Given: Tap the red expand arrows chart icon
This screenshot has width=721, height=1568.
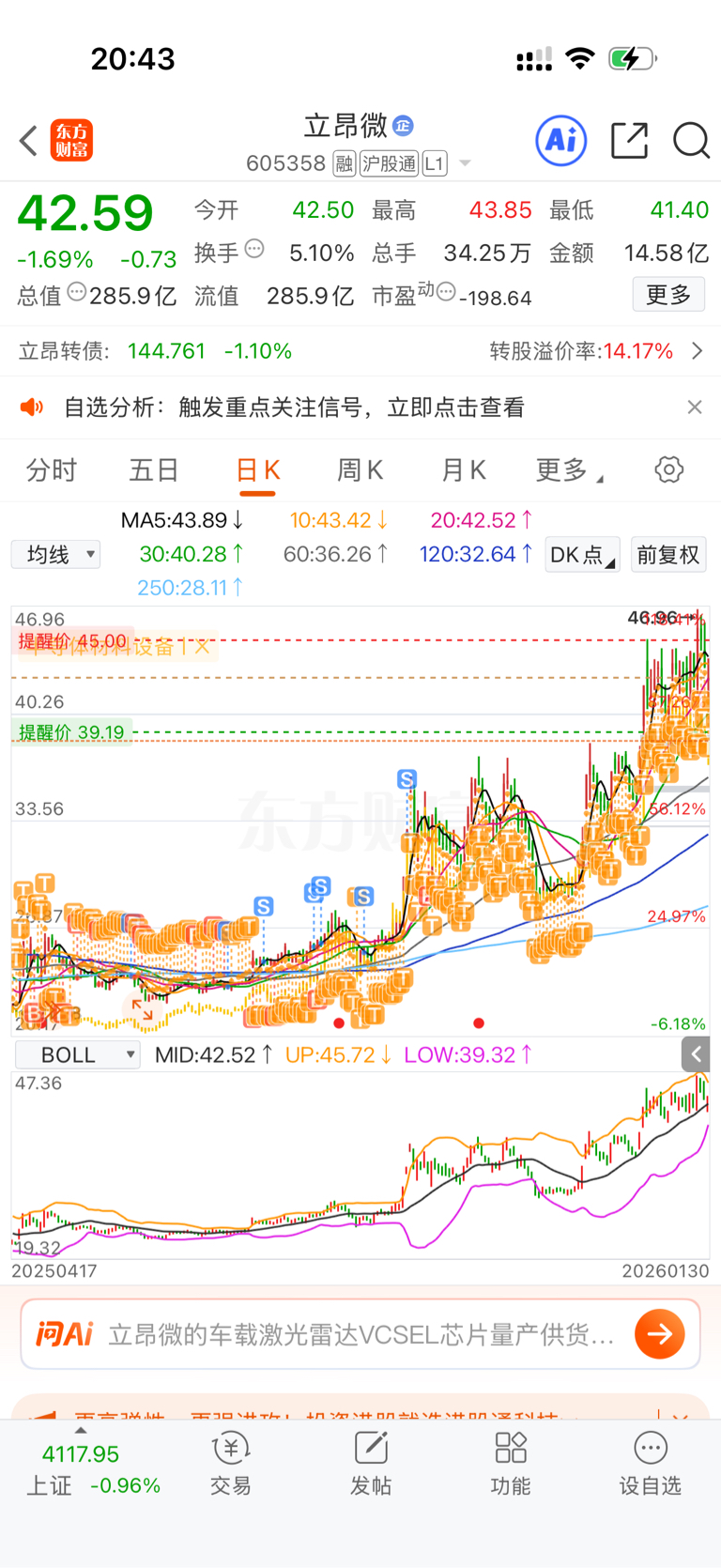Looking at the screenshot, I should pos(142,1010).
